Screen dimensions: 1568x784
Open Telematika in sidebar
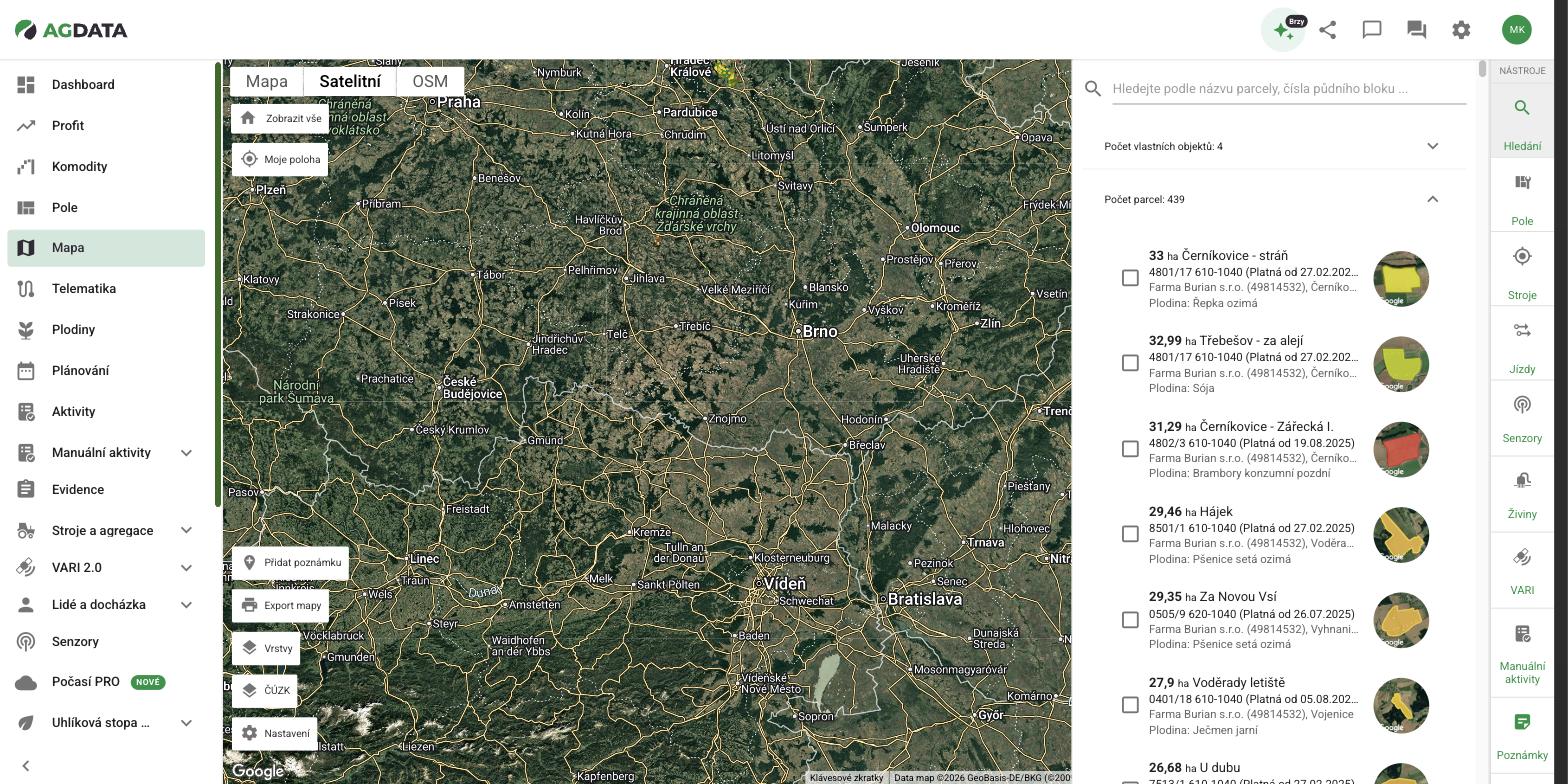(106, 289)
